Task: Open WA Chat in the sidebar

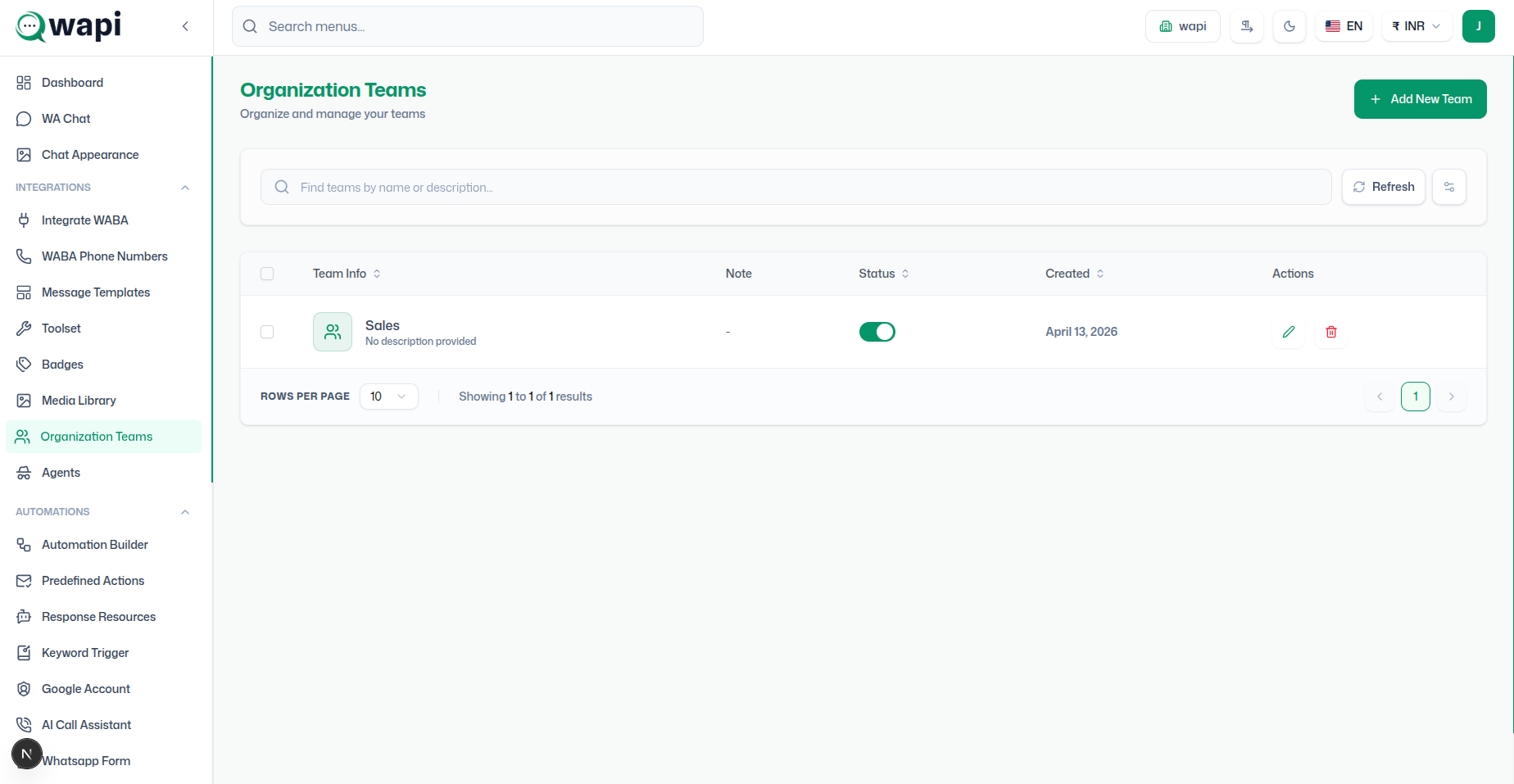Action: 103,119
